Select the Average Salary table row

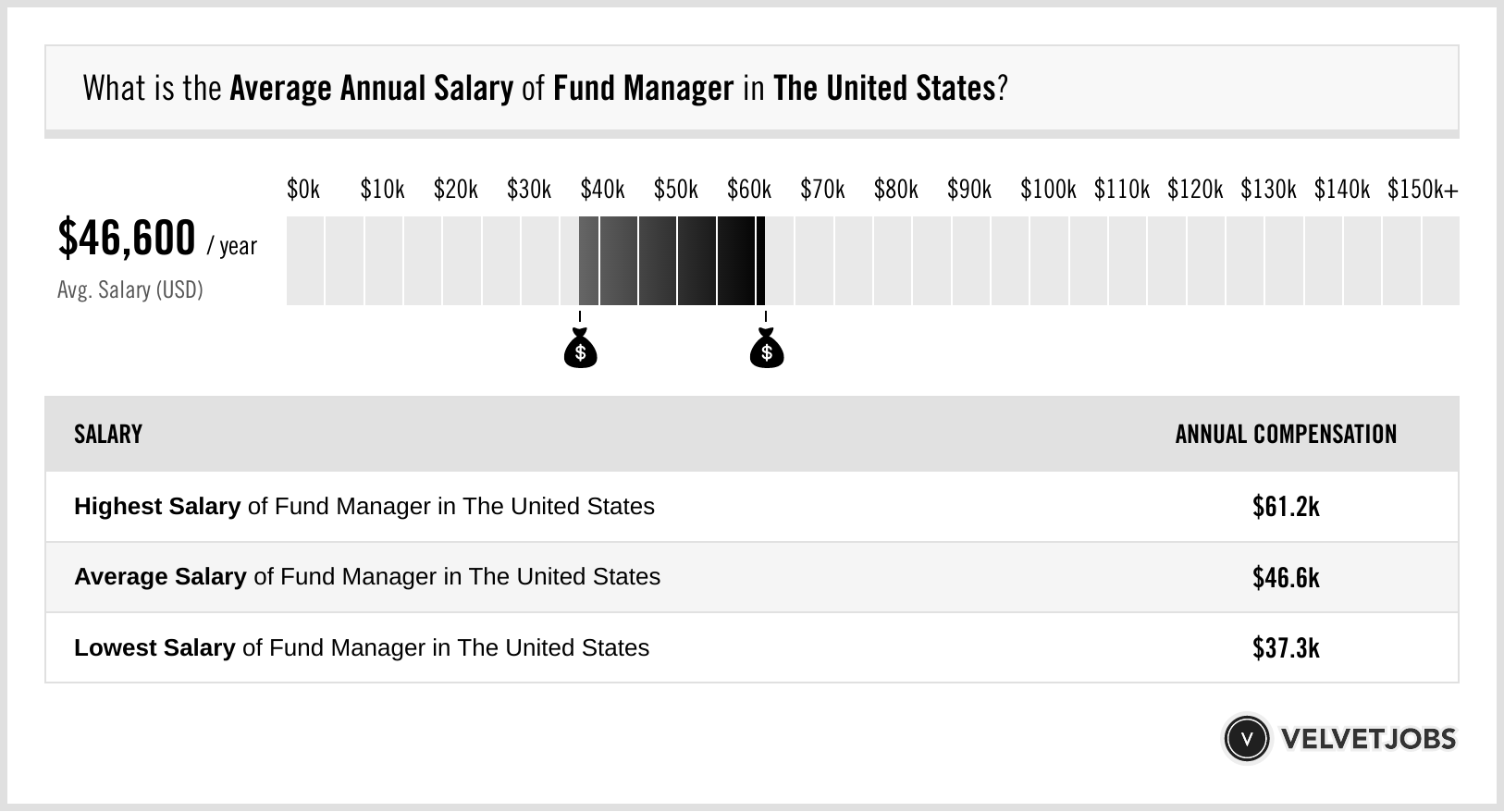(x=751, y=577)
